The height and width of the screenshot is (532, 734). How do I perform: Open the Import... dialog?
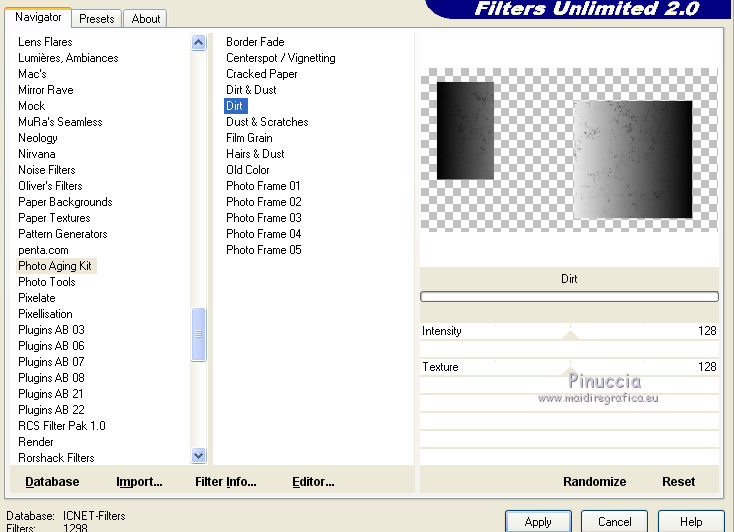tap(139, 481)
